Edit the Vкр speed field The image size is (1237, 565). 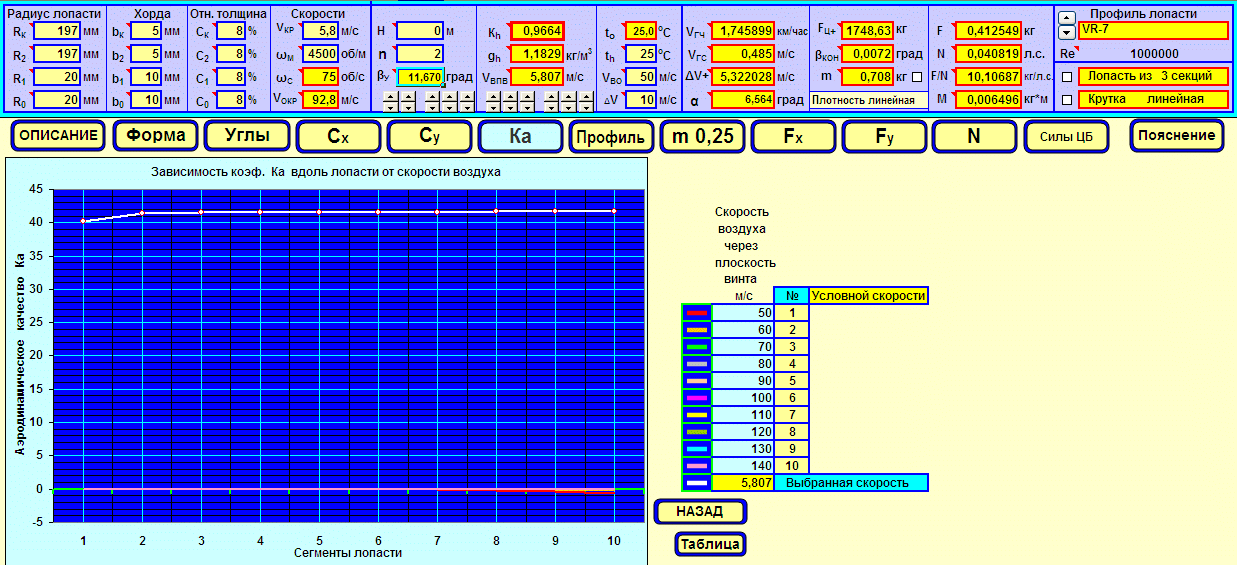[x=322, y=31]
